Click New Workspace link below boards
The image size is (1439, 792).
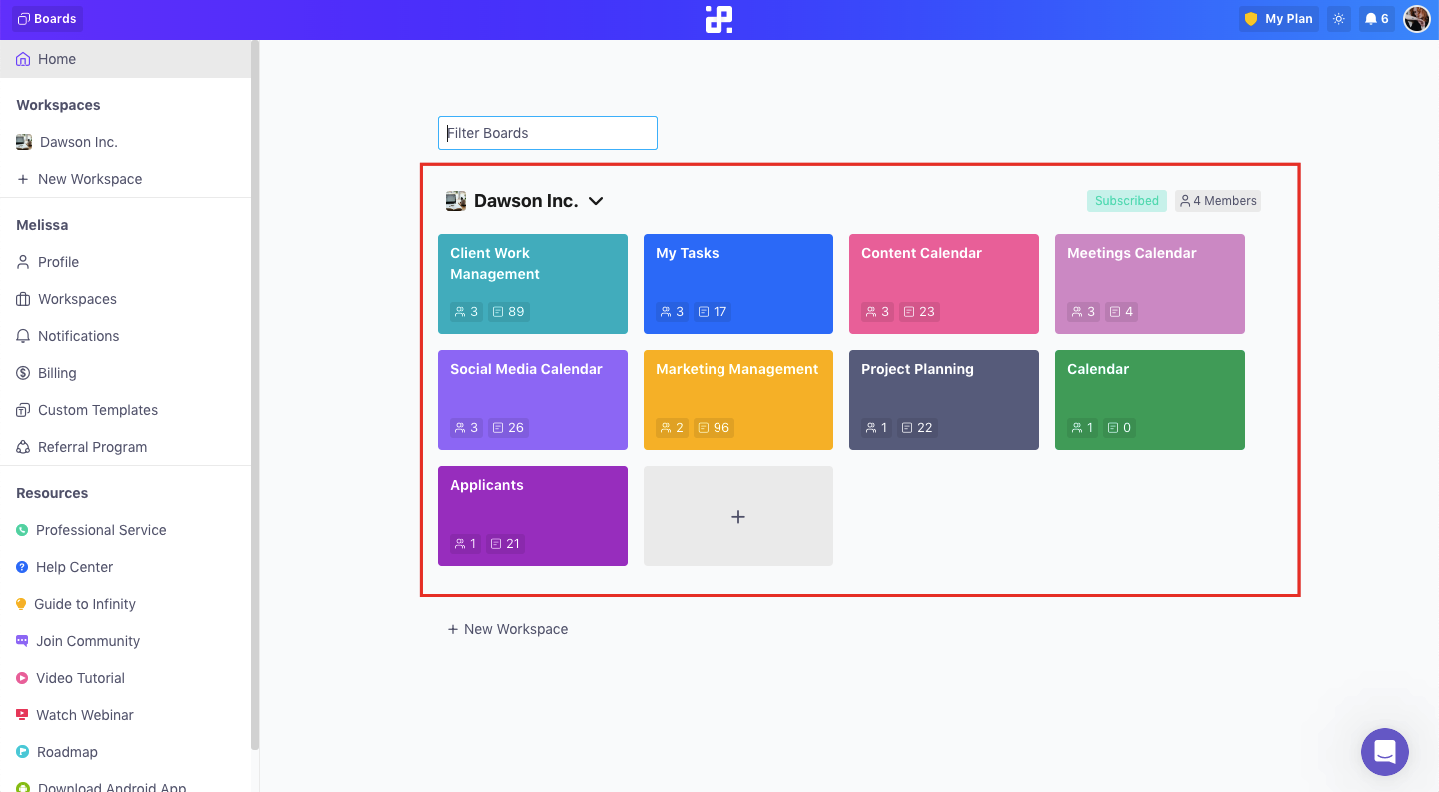[508, 629]
